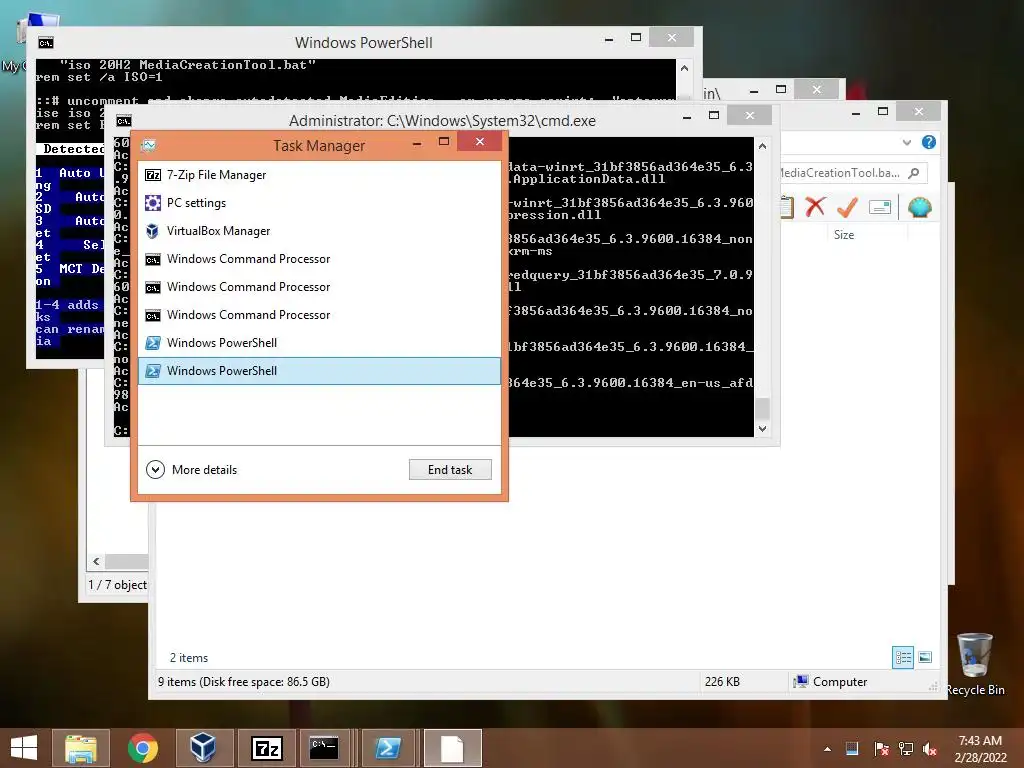The image size is (1024, 768).
Task: Click the Windows PowerShell window system icon
Action: point(46,43)
